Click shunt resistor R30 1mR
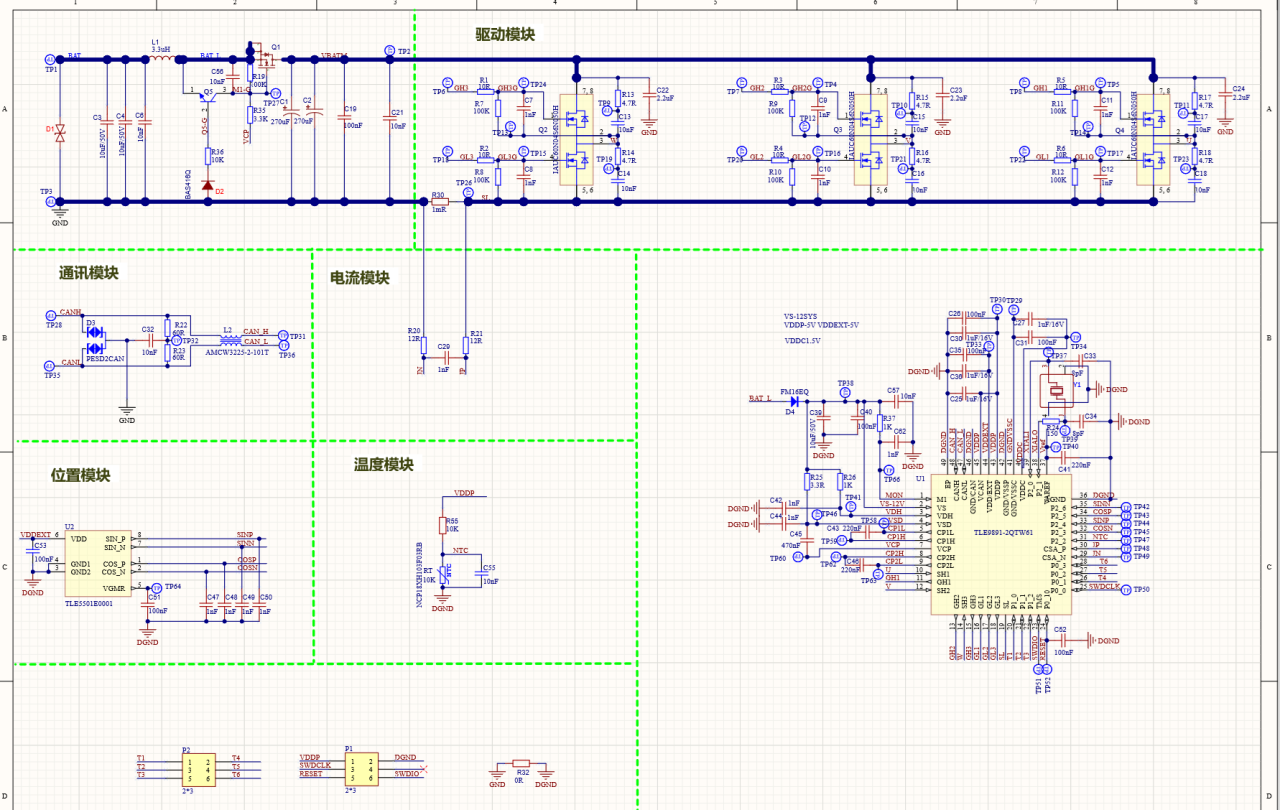1280x810 pixels. point(439,201)
